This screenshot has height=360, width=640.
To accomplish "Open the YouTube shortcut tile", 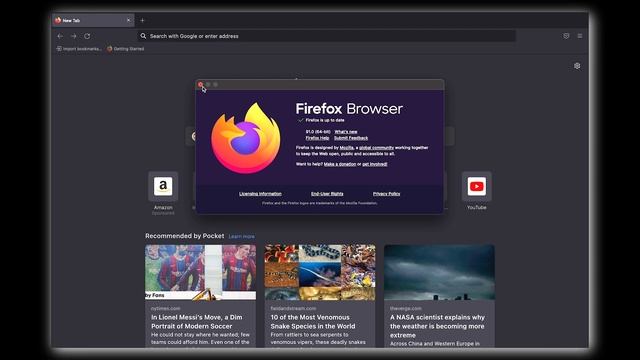I will click(477, 187).
